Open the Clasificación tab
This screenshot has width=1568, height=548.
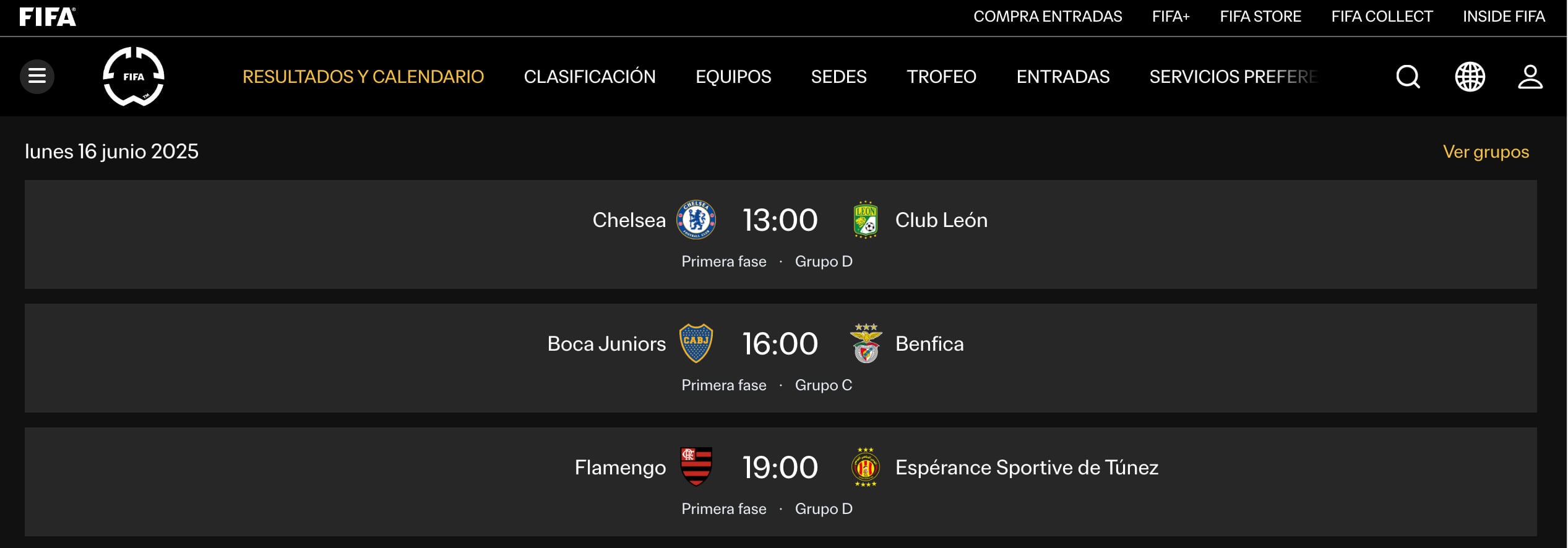[590, 77]
